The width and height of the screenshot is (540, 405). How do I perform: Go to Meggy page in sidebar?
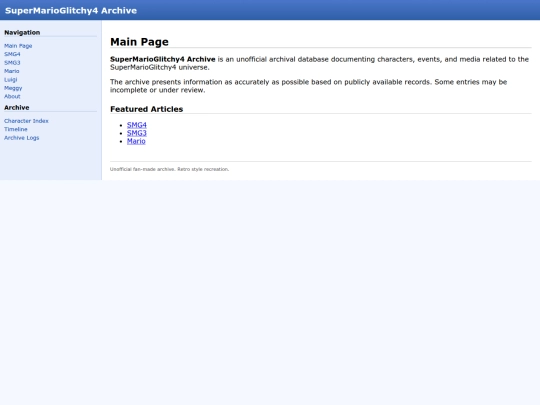13,88
